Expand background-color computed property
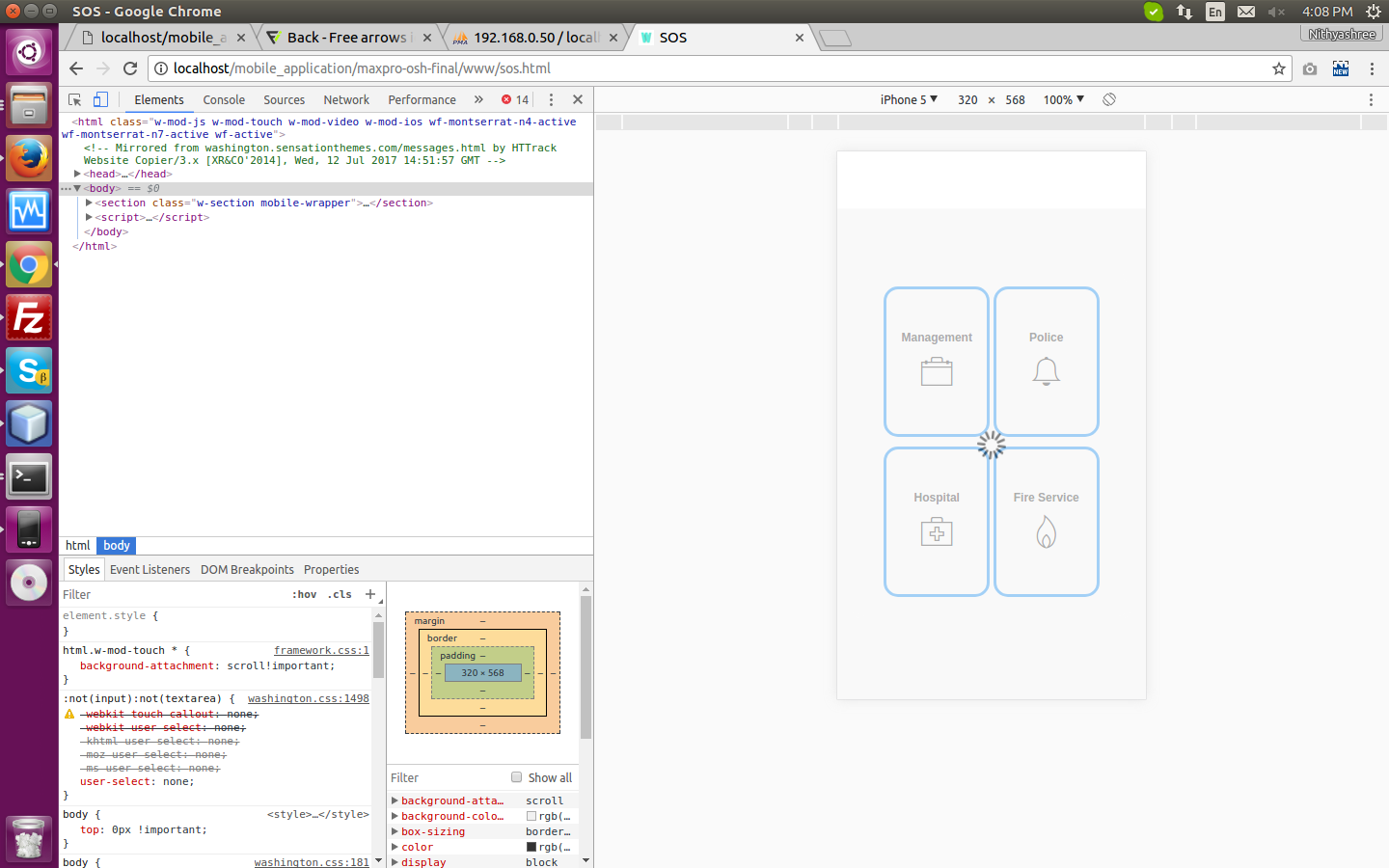 coord(395,817)
